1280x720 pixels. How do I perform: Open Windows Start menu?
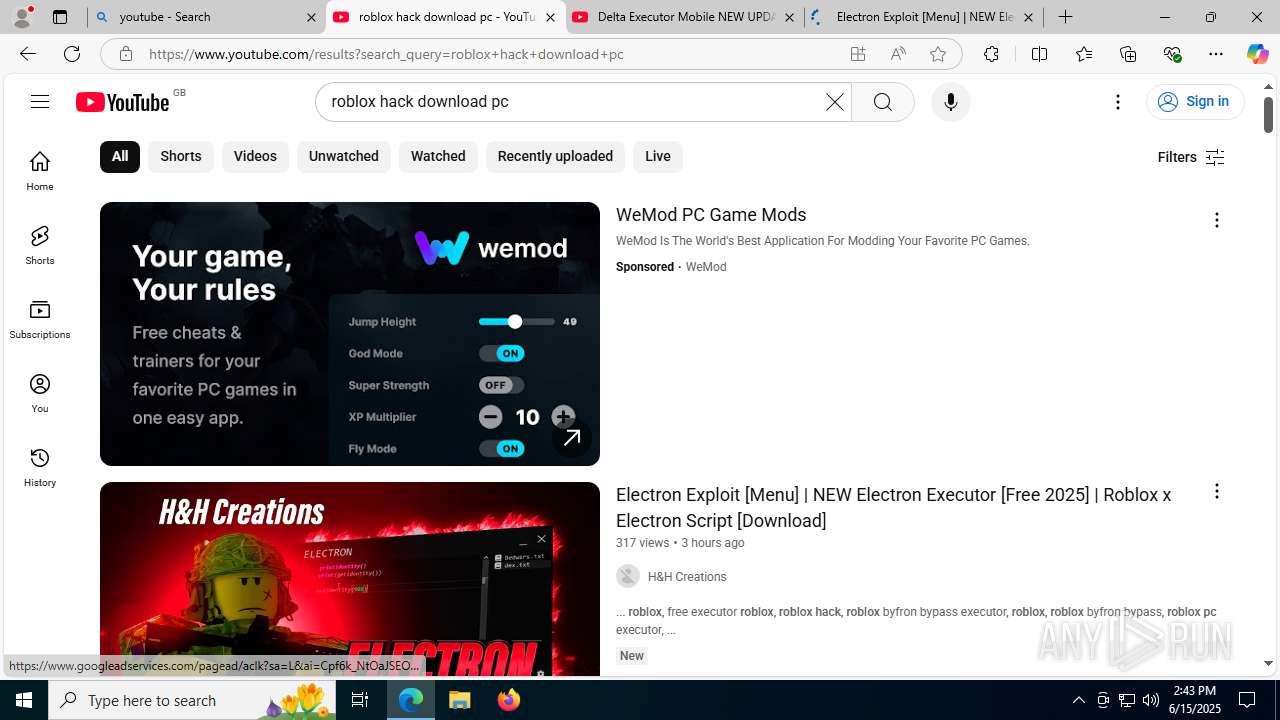click(24, 700)
